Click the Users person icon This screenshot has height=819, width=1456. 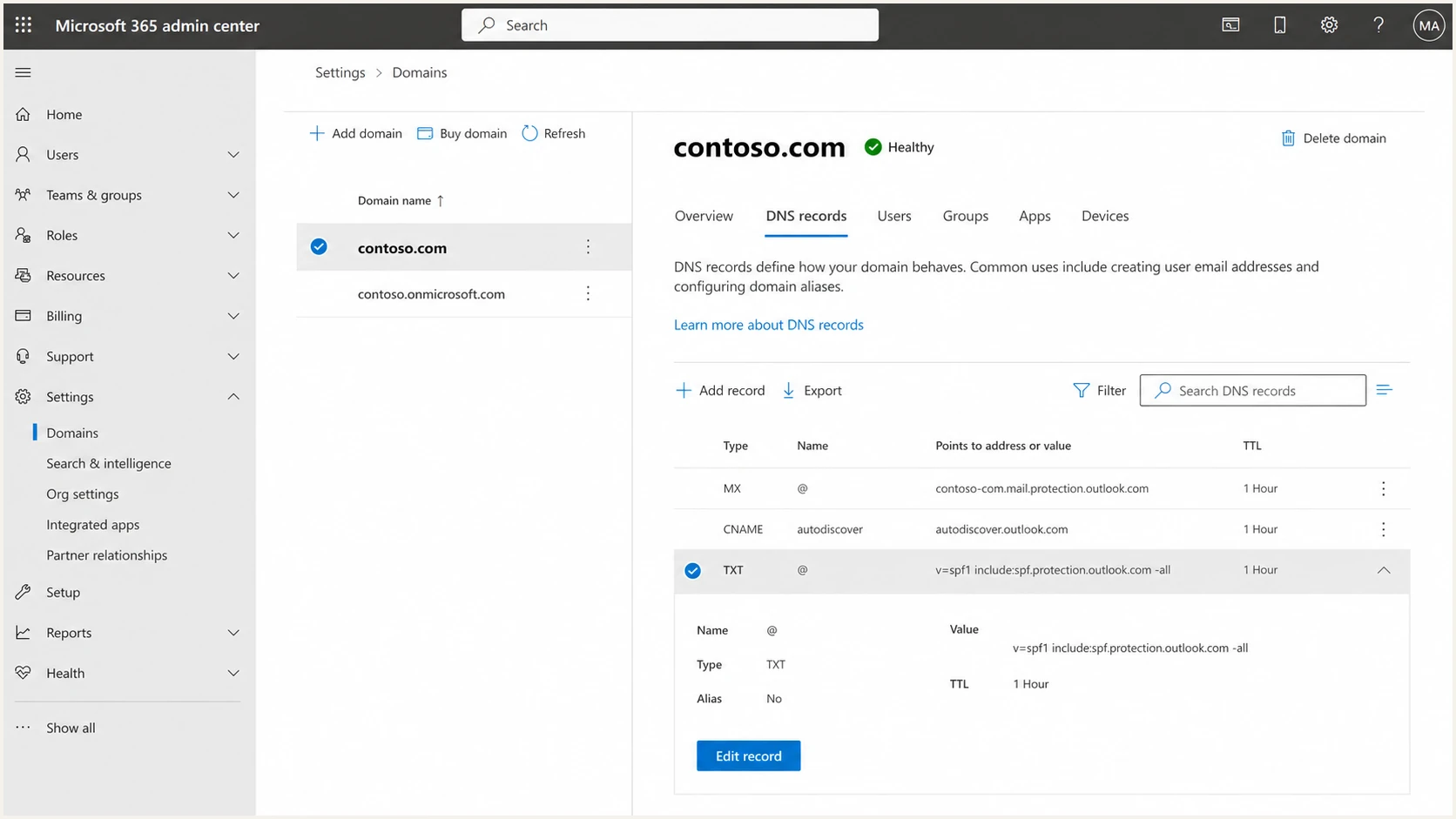(24, 154)
